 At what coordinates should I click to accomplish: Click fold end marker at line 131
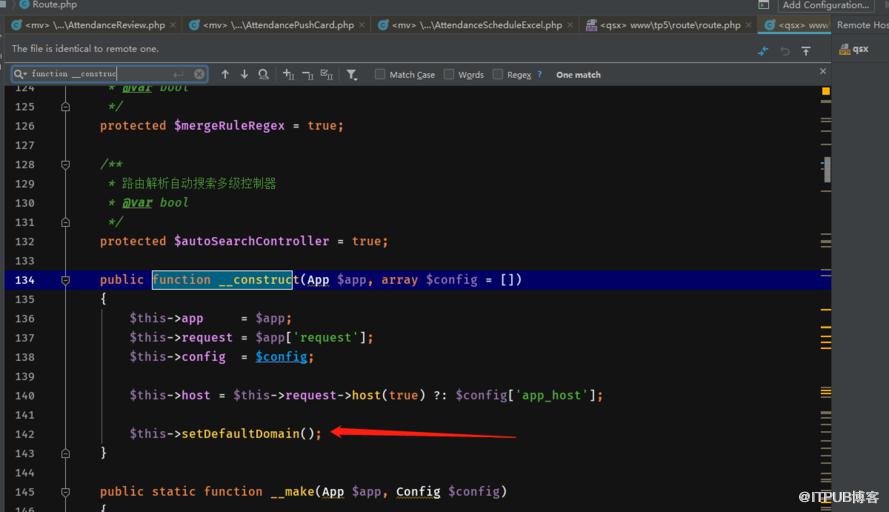pos(65,222)
